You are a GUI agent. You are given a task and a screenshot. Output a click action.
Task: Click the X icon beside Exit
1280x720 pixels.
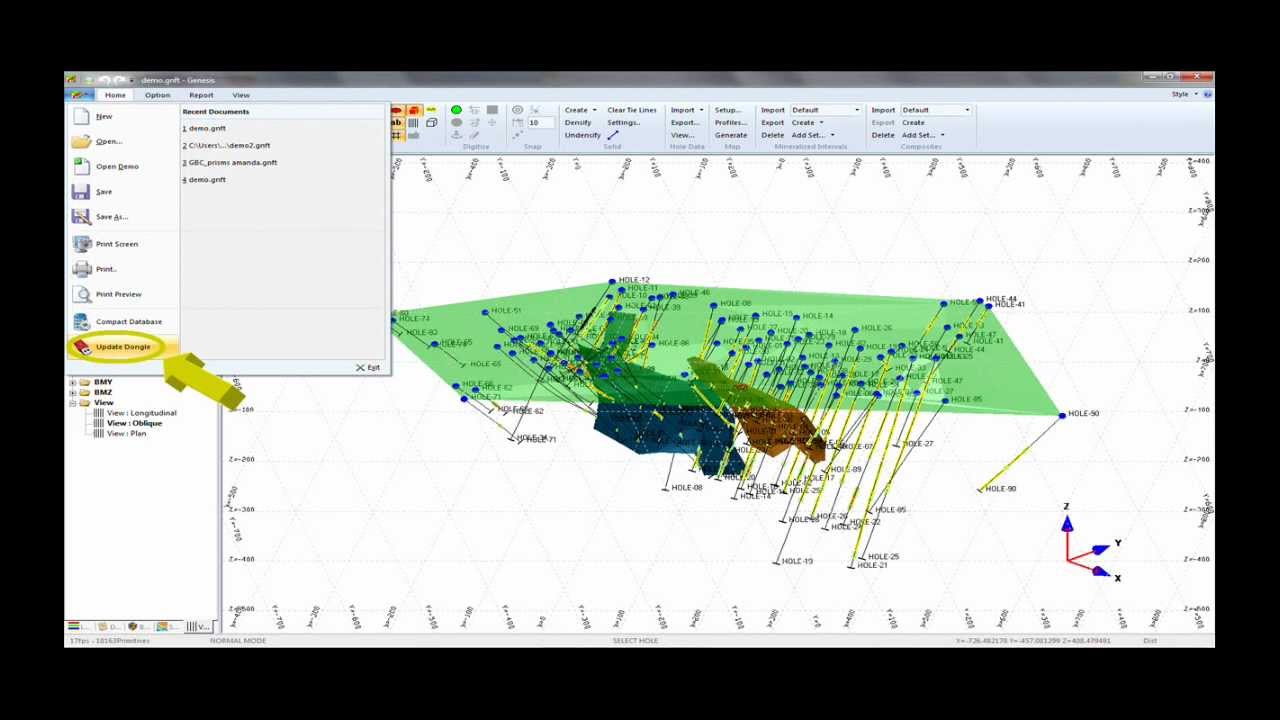pos(361,368)
